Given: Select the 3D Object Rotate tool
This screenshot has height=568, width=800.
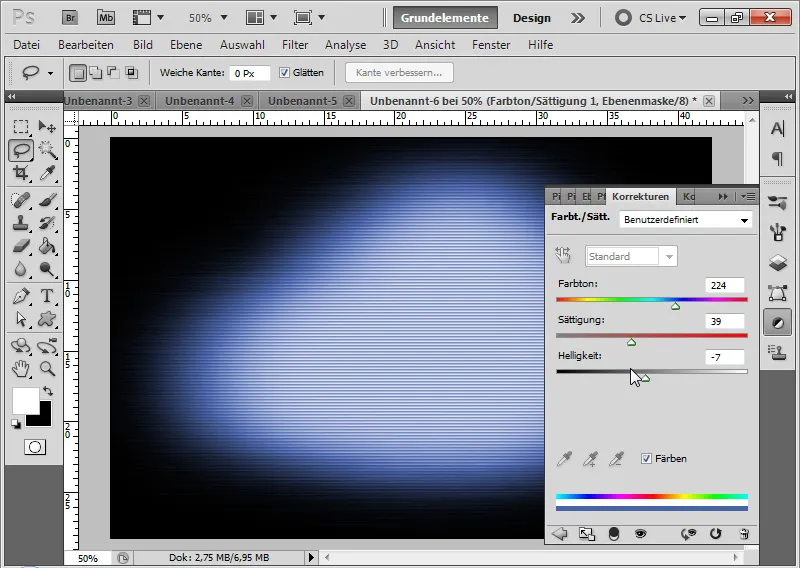Looking at the screenshot, I should 21,345.
